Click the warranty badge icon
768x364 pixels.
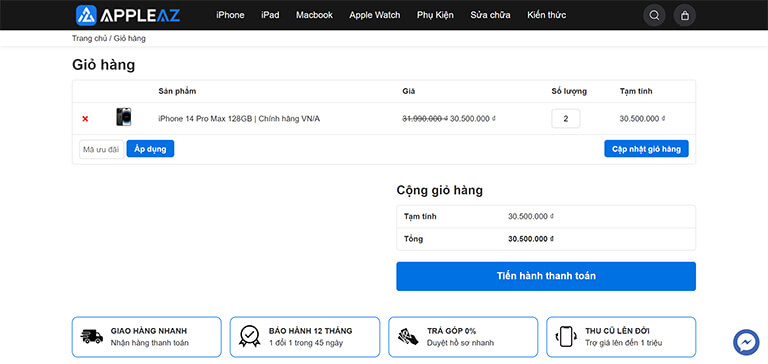249,337
